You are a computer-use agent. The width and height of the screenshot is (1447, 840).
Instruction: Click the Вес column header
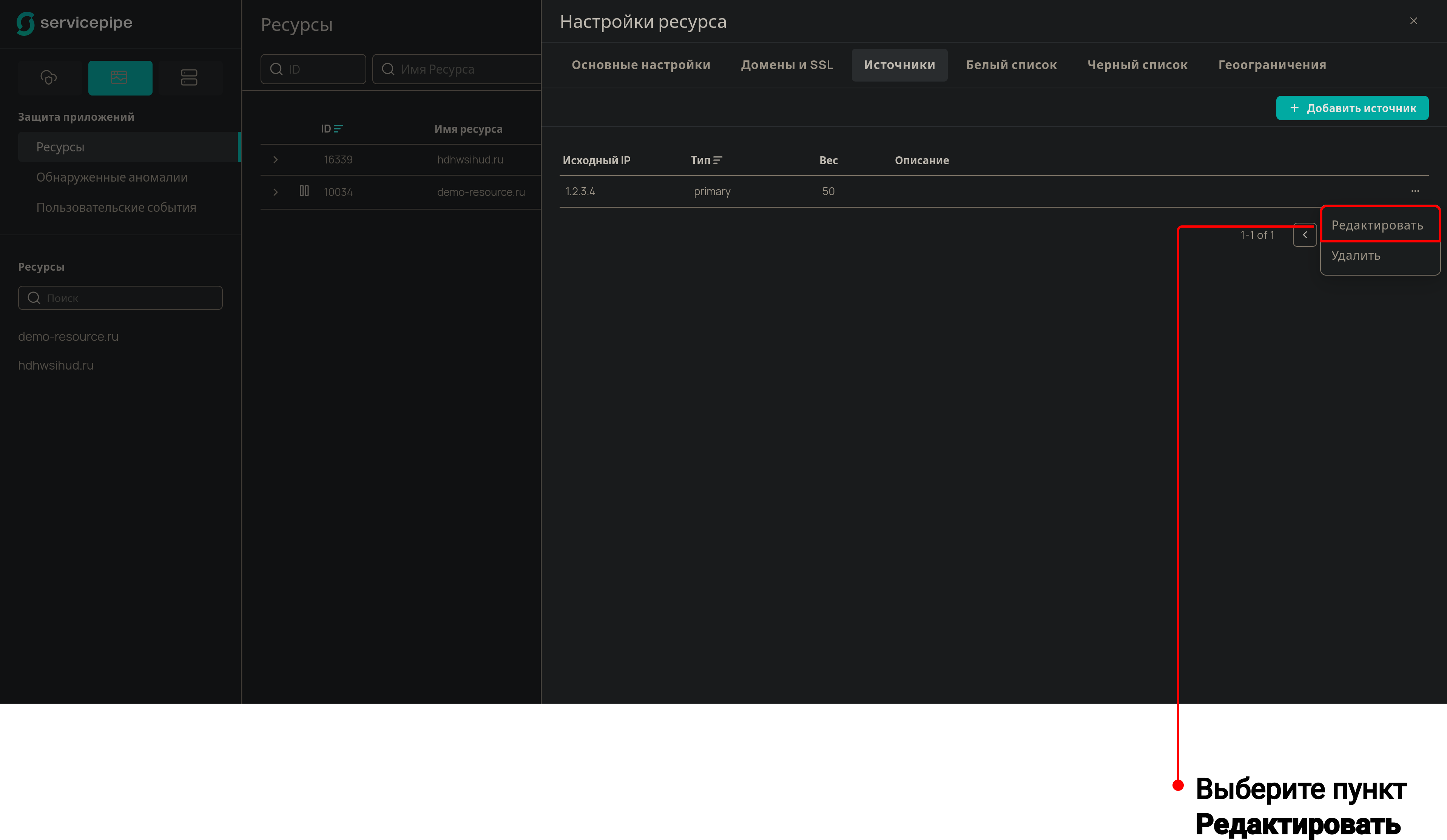pos(828,160)
